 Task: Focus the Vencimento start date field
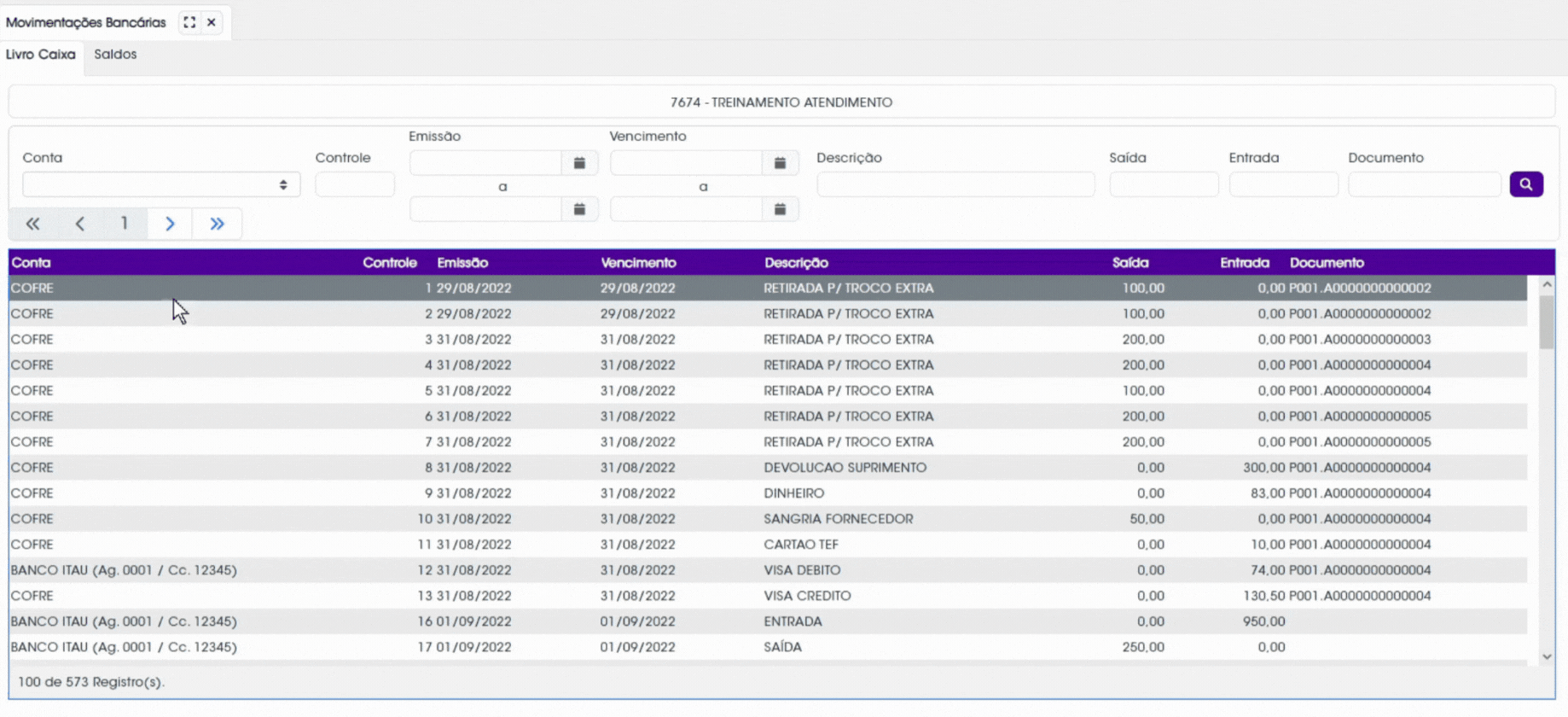click(686, 163)
